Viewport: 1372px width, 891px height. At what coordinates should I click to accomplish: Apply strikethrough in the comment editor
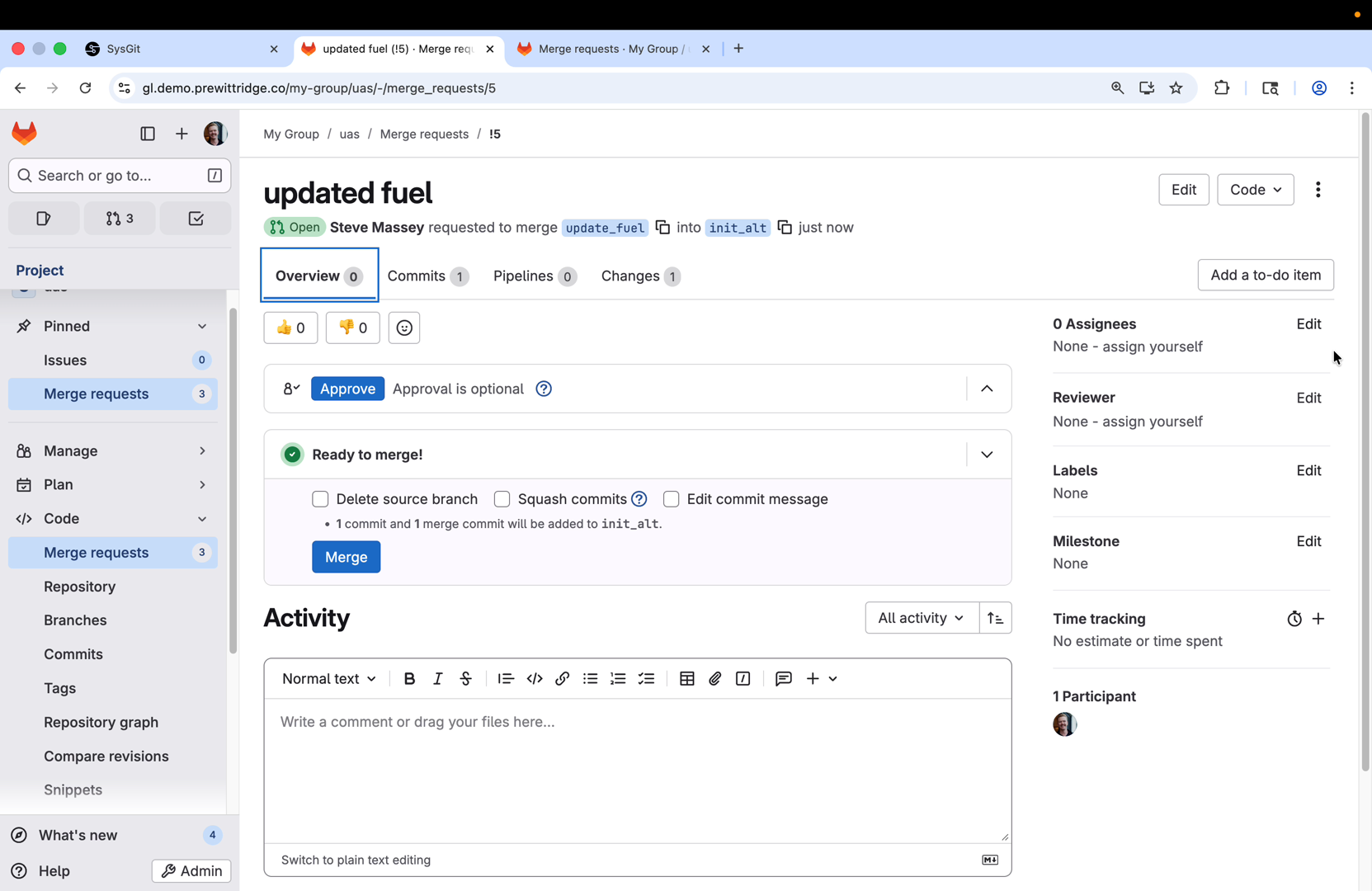click(x=465, y=678)
